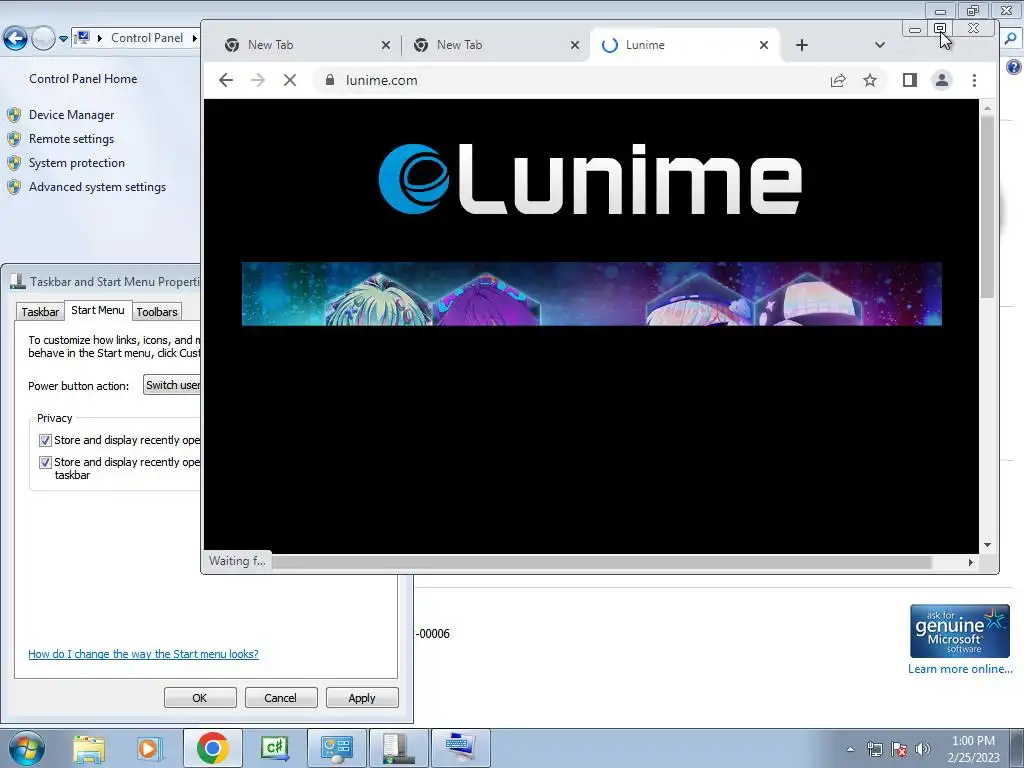The height and width of the screenshot is (768, 1024).
Task: Click the volume speaker tray icon
Action: [x=923, y=749]
